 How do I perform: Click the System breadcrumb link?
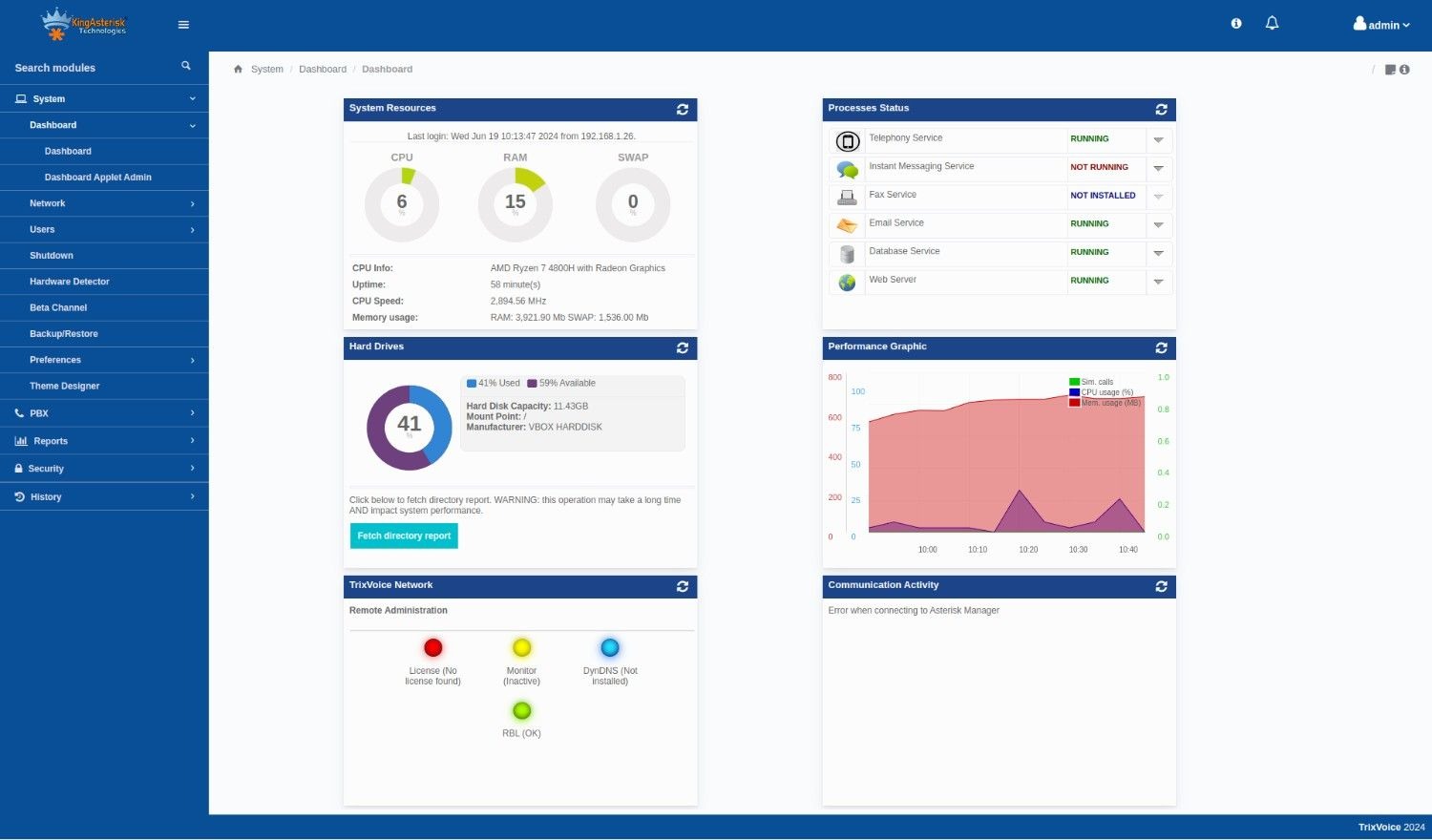pos(266,70)
